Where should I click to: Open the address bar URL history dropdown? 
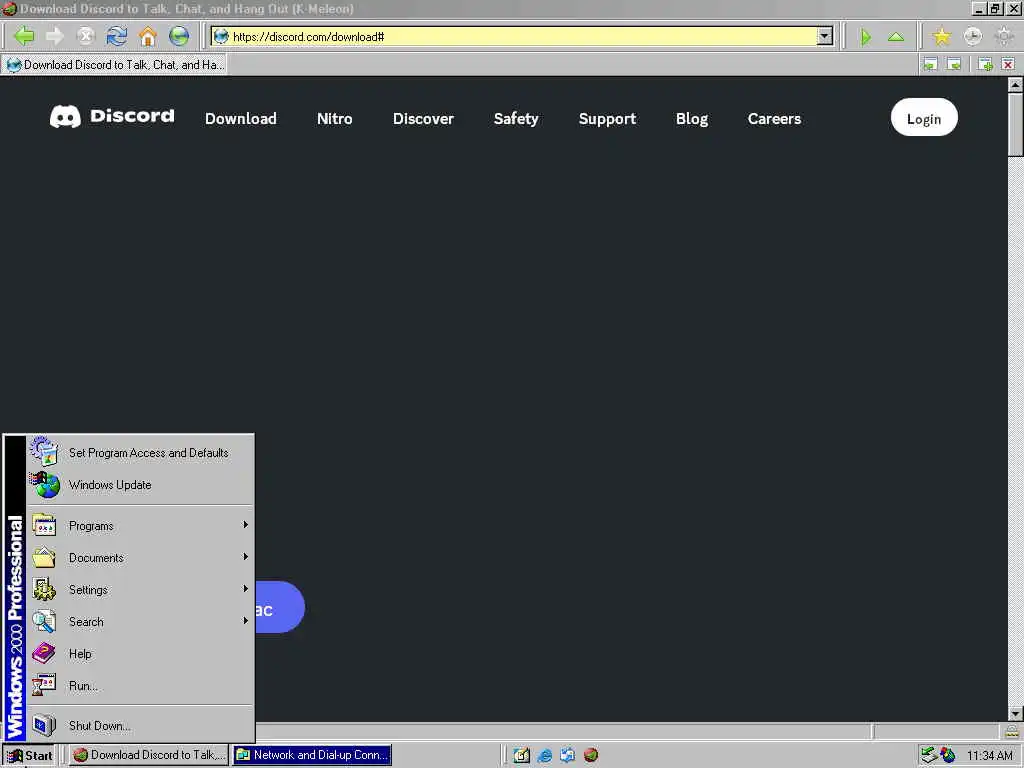pos(825,37)
